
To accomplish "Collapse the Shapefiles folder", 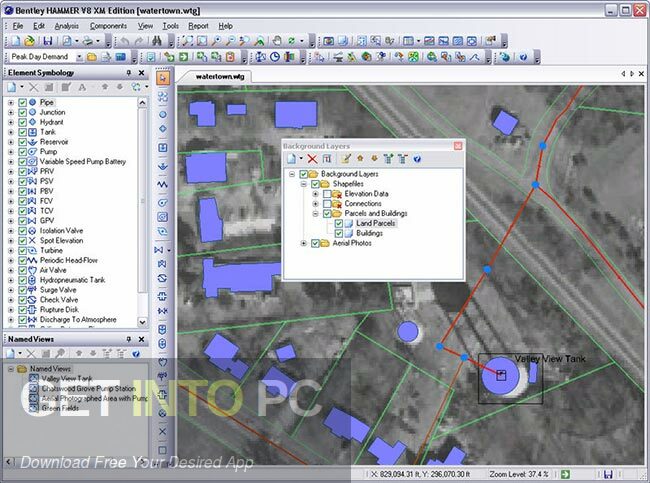I will 303,184.
